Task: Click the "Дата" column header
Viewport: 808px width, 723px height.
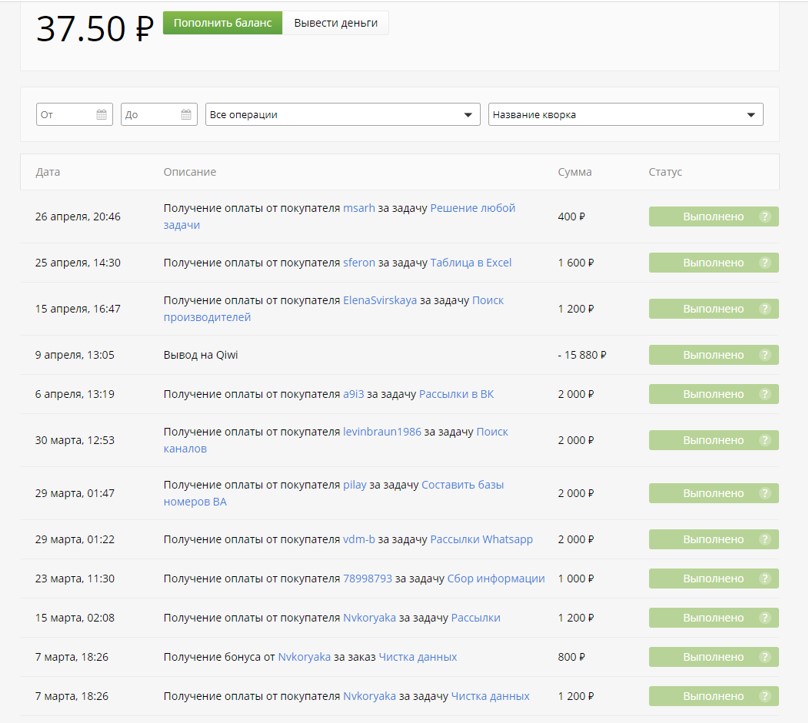Action: point(48,172)
